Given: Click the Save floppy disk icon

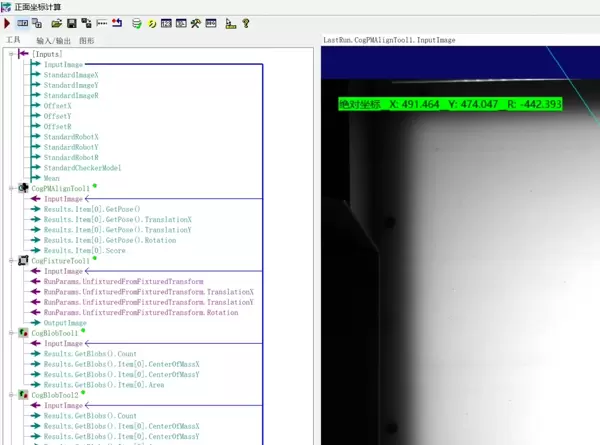Looking at the screenshot, I should tap(72, 23).
